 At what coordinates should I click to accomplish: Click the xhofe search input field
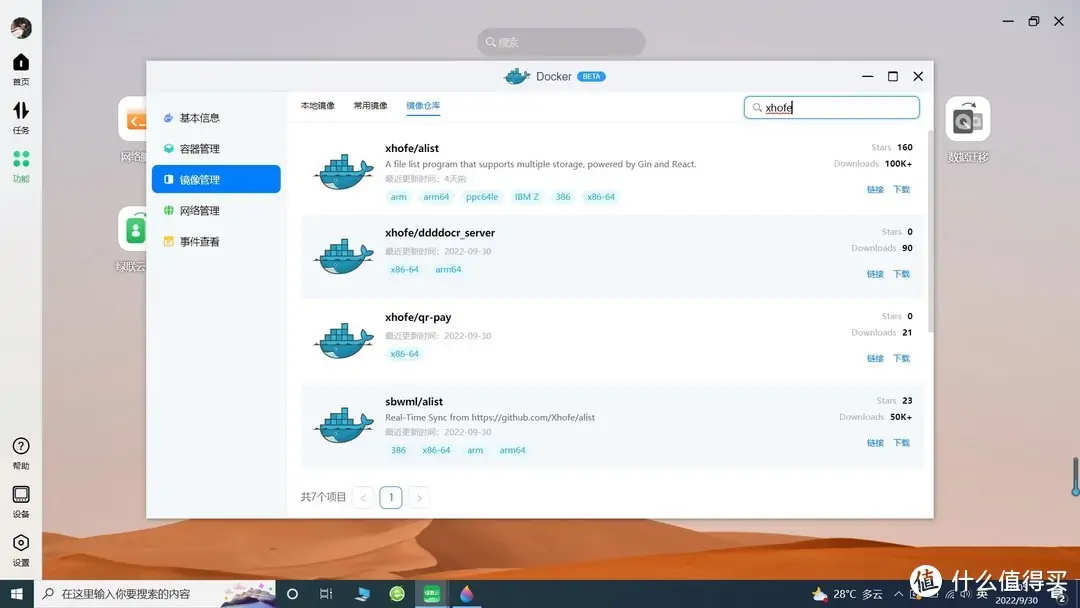click(830, 107)
